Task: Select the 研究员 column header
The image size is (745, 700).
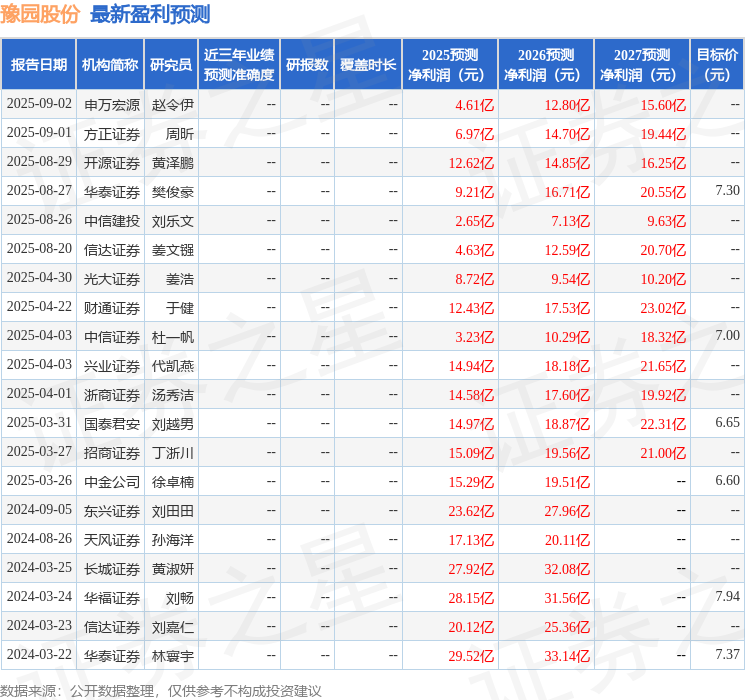Action: click(x=171, y=64)
